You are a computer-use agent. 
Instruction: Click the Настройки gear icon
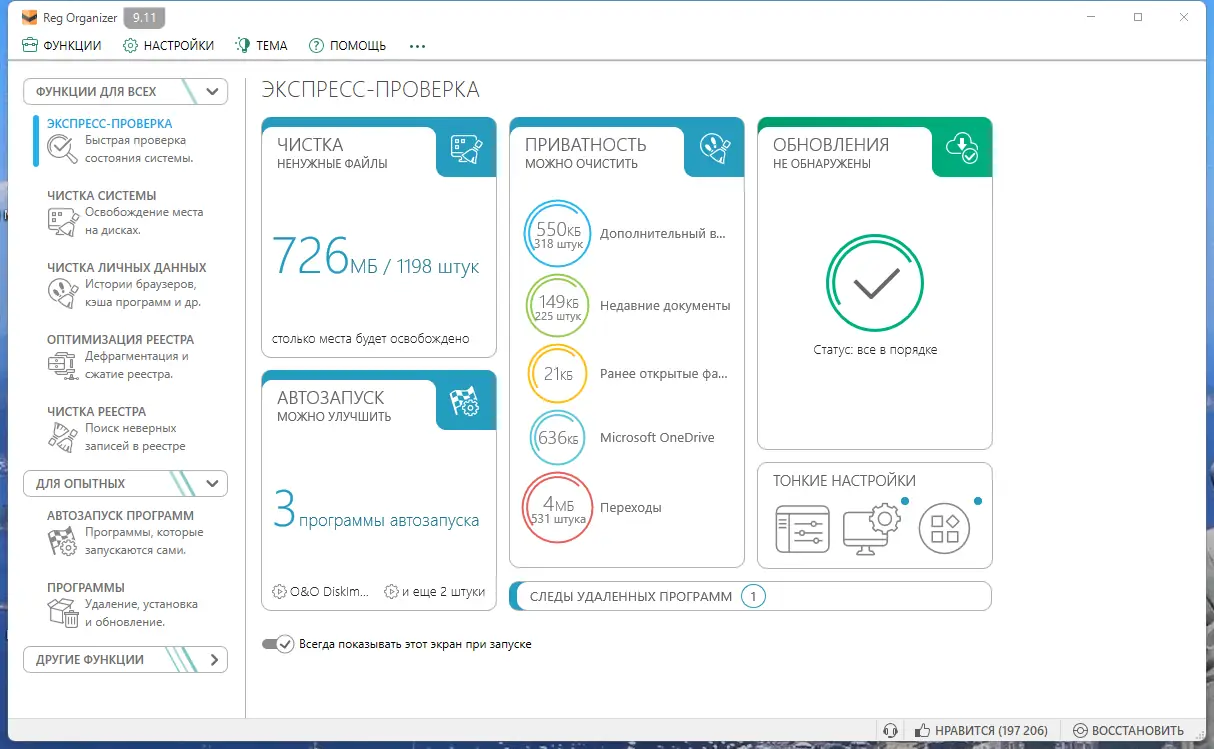[130, 45]
